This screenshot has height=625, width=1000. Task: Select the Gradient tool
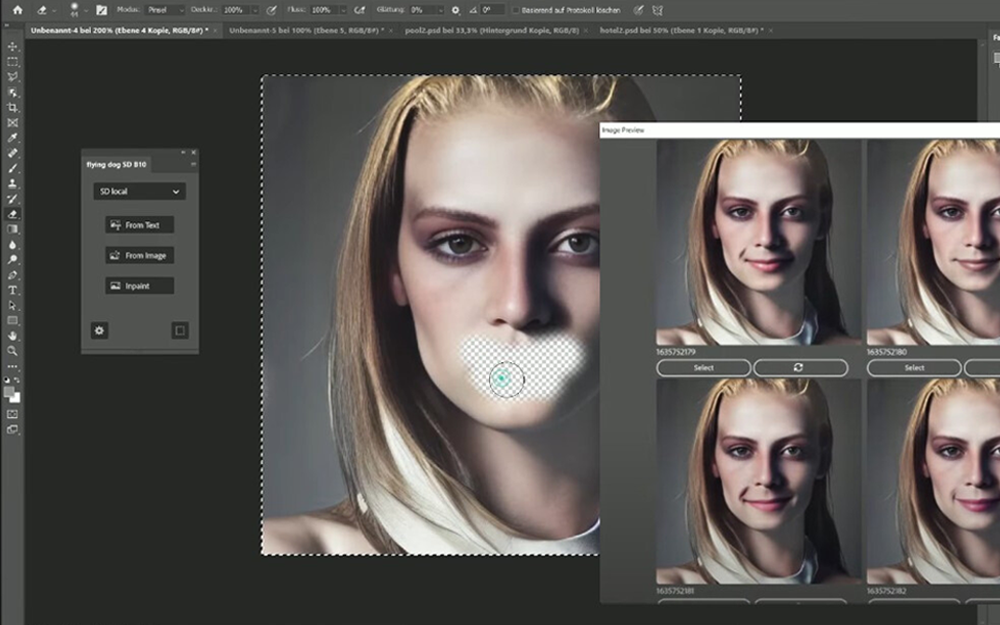point(12,230)
